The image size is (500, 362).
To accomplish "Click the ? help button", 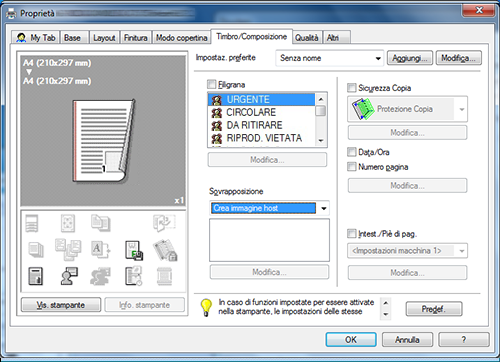I will pyautogui.click(x=464, y=340).
